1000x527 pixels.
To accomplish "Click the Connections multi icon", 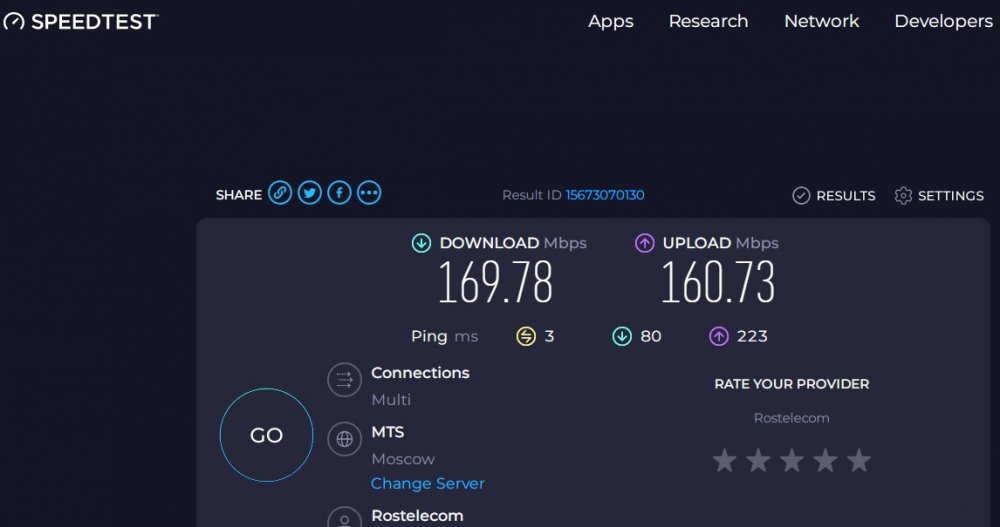I will (x=344, y=380).
